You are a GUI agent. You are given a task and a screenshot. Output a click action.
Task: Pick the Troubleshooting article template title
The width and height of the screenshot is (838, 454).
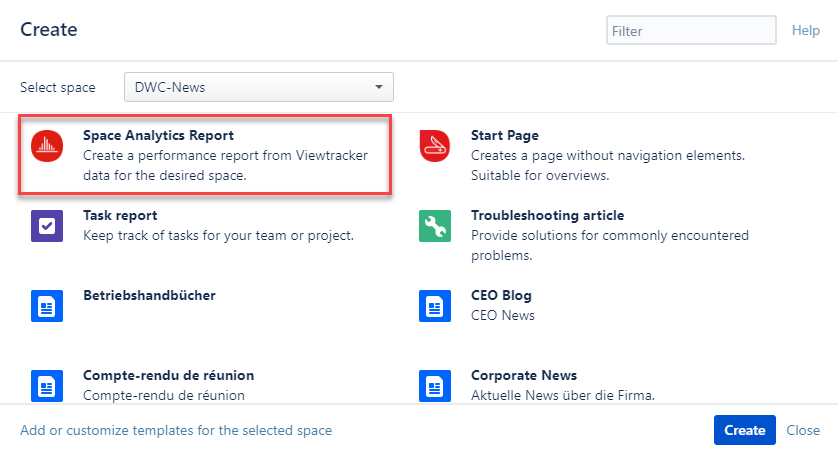547,215
